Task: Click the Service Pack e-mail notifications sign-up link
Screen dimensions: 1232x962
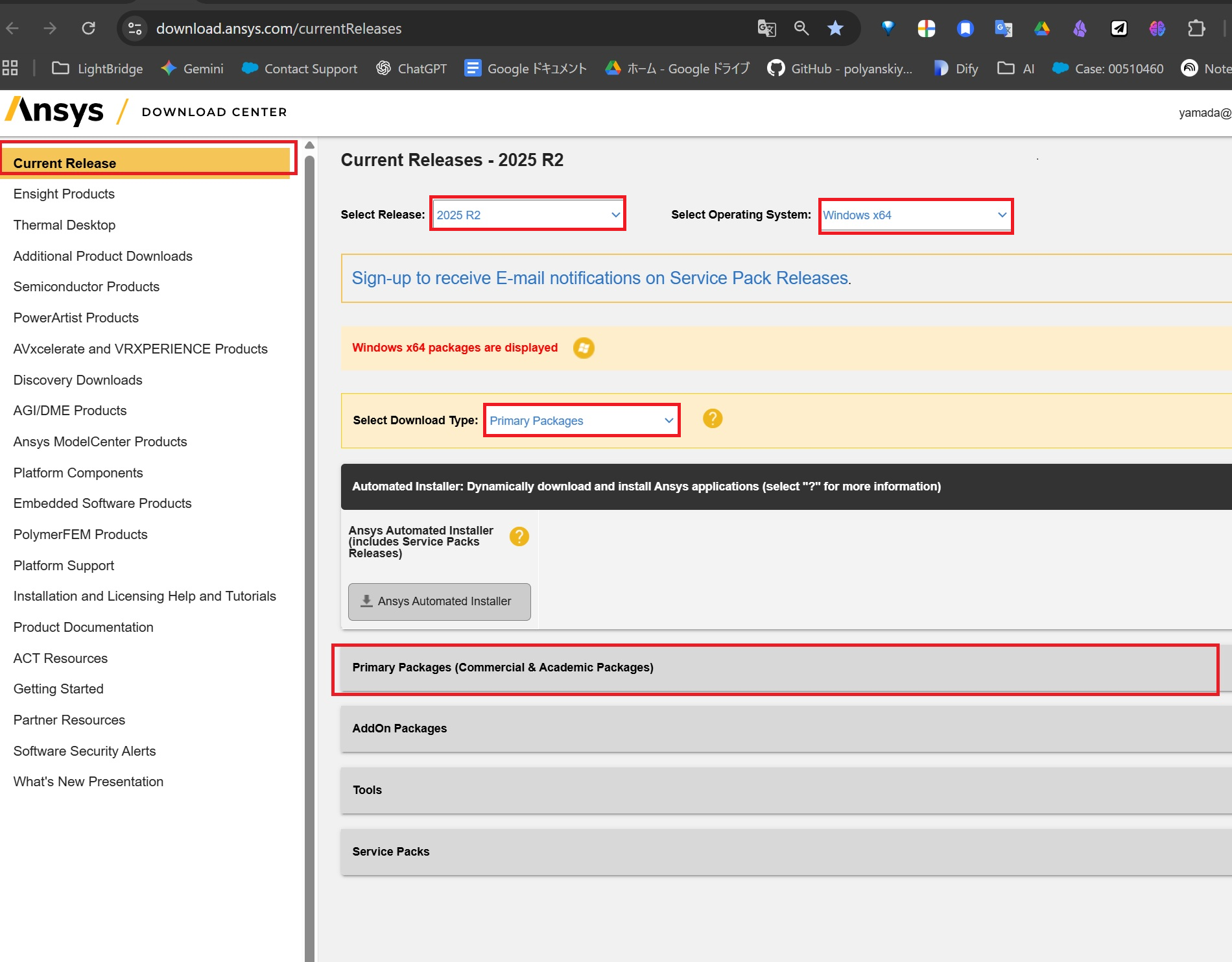Action: coord(600,278)
